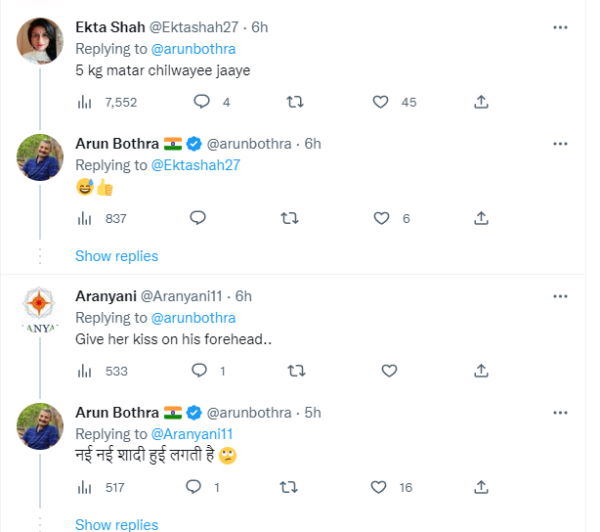The height and width of the screenshot is (532, 600).
Task: Like Aranyani's forehead kiss tweet
Action: (389, 371)
